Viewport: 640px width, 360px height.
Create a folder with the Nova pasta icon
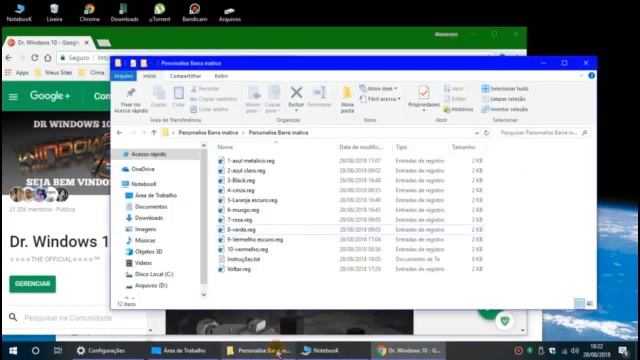(x=347, y=93)
